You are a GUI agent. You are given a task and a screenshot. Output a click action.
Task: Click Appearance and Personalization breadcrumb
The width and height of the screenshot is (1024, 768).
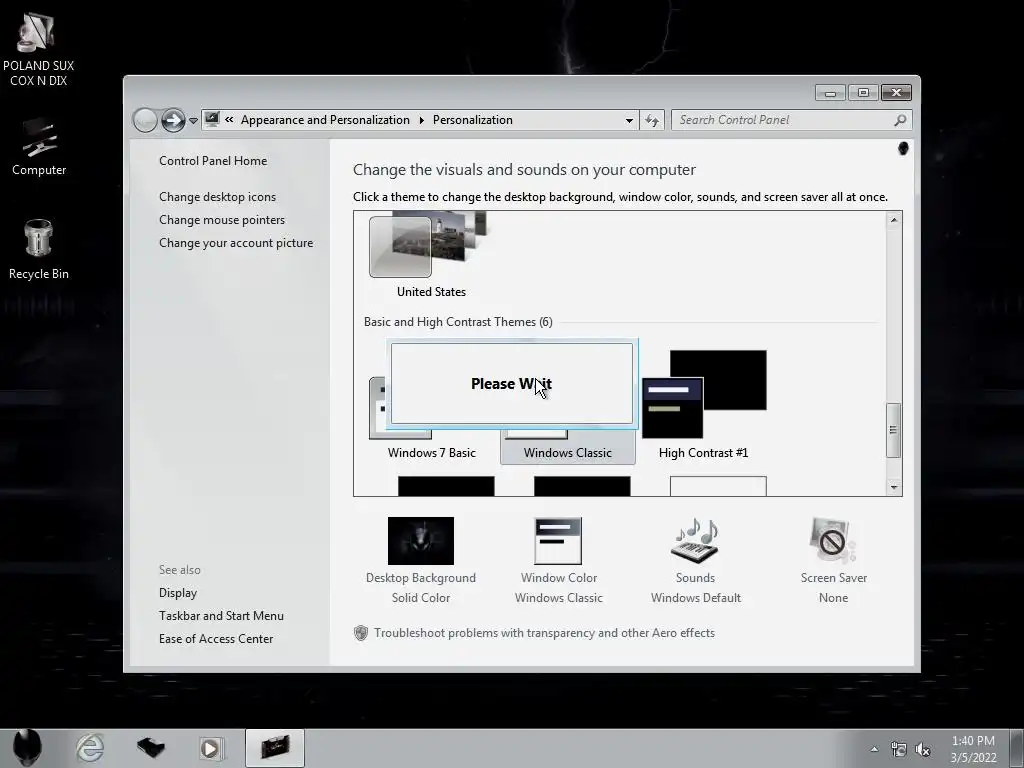point(325,120)
